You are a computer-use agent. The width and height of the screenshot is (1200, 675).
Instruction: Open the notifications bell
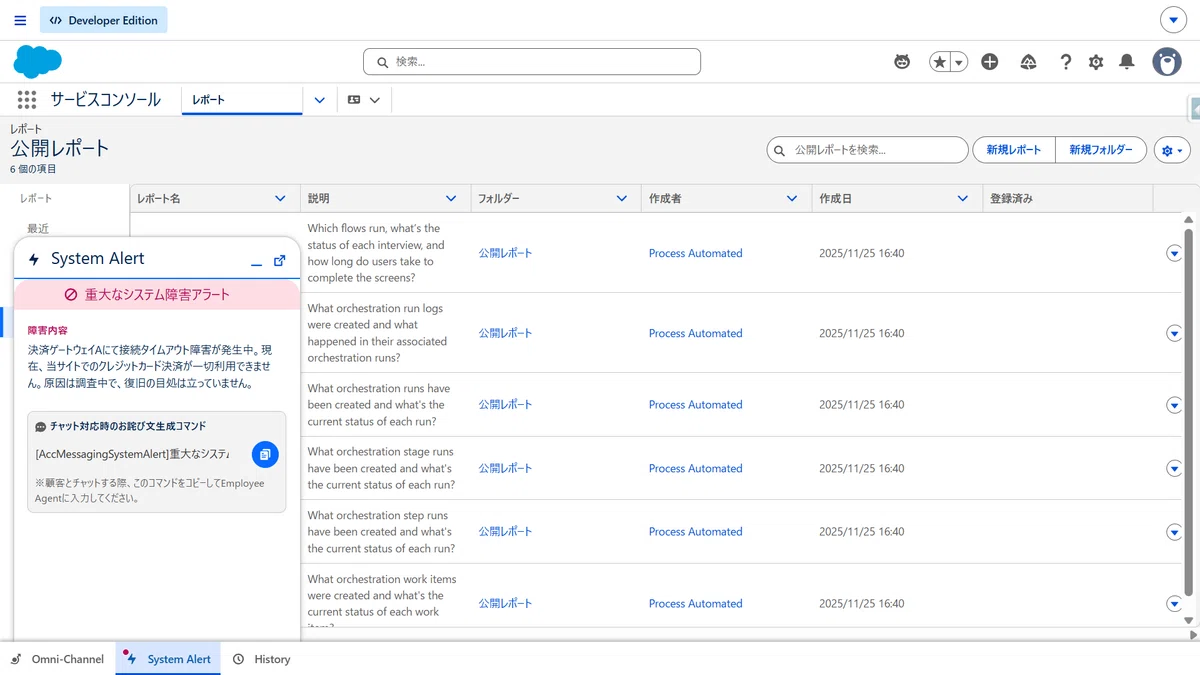point(1127,62)
